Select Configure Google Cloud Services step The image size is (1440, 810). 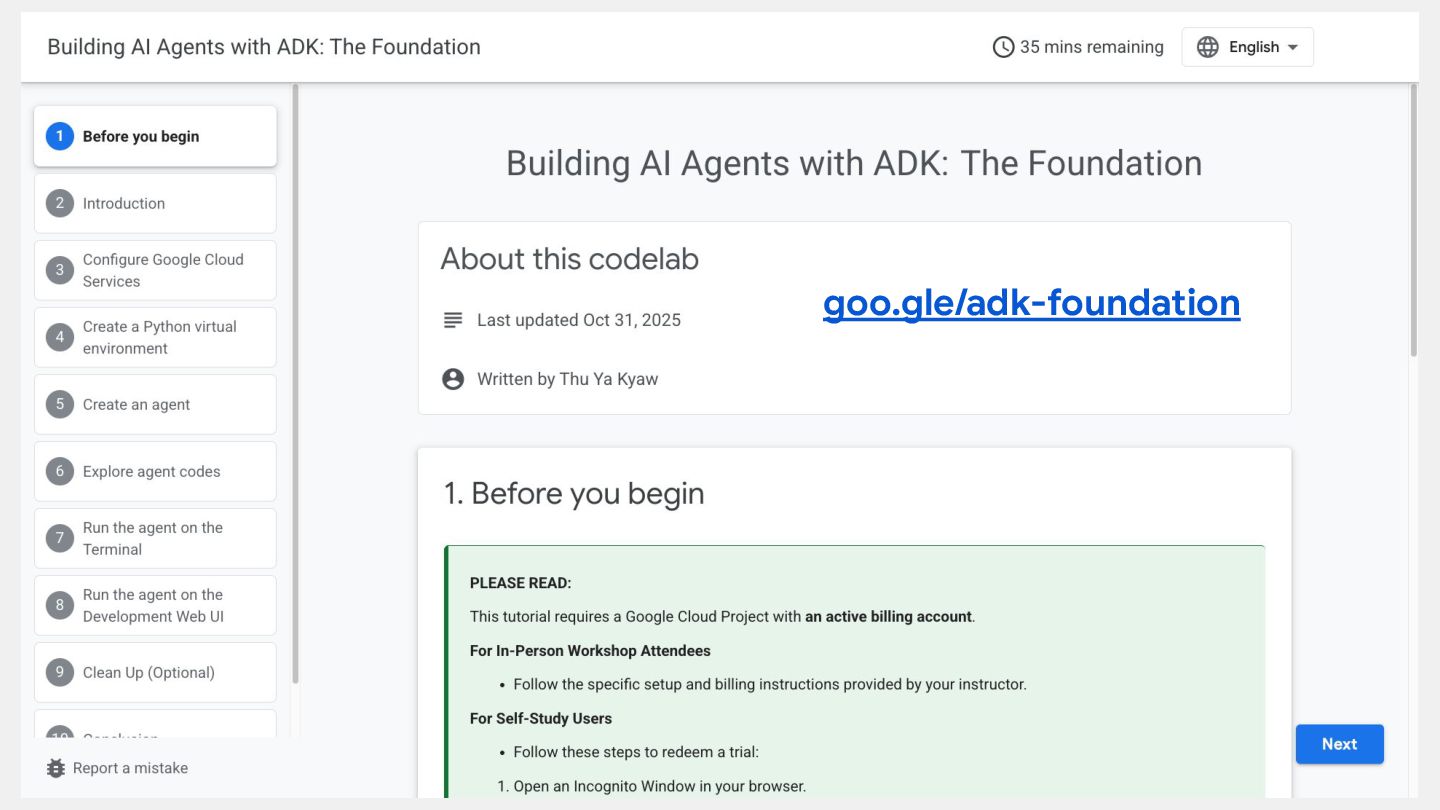click(155, 270)
